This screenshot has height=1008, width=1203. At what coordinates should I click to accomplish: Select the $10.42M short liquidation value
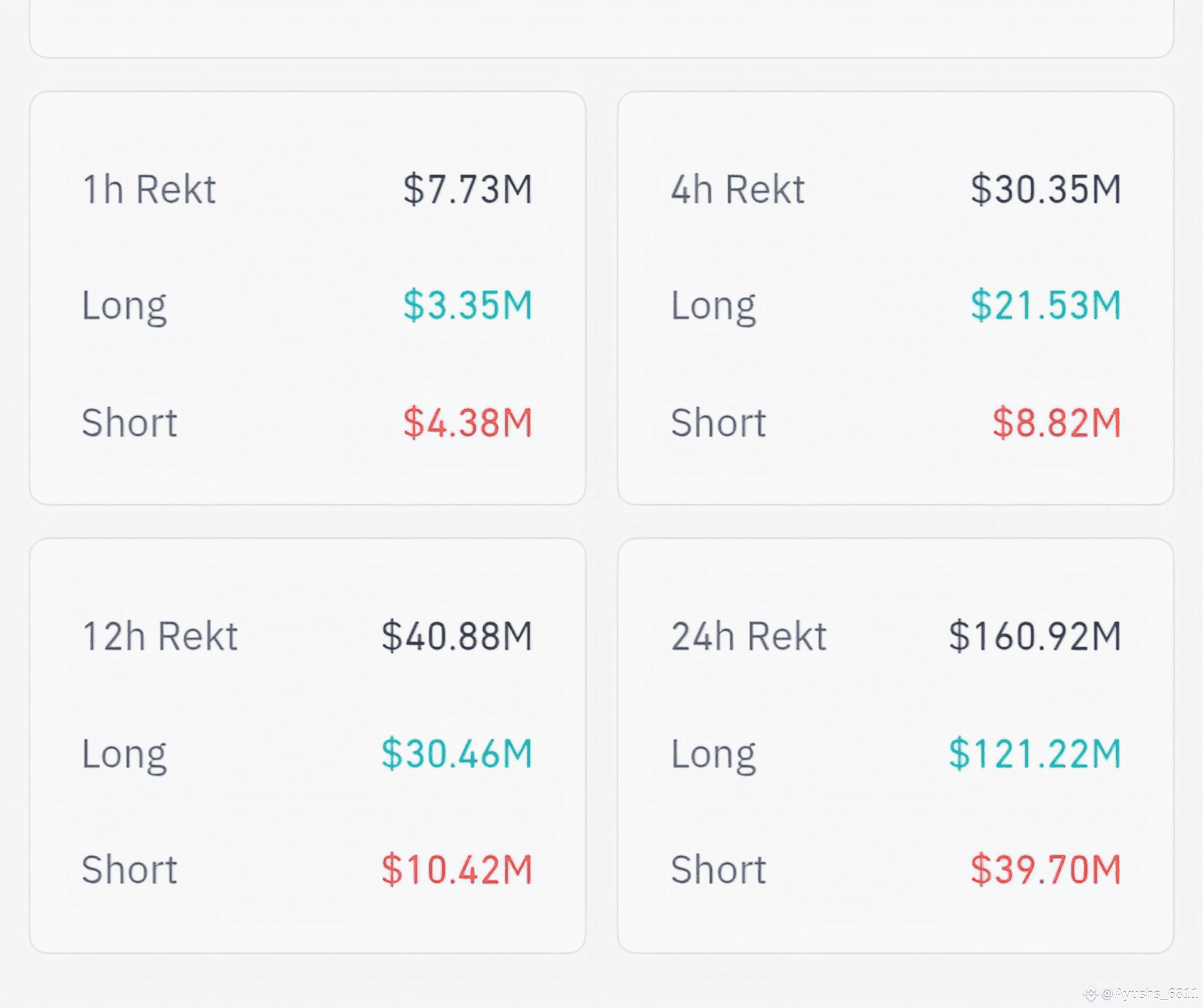tap(456, 870)
